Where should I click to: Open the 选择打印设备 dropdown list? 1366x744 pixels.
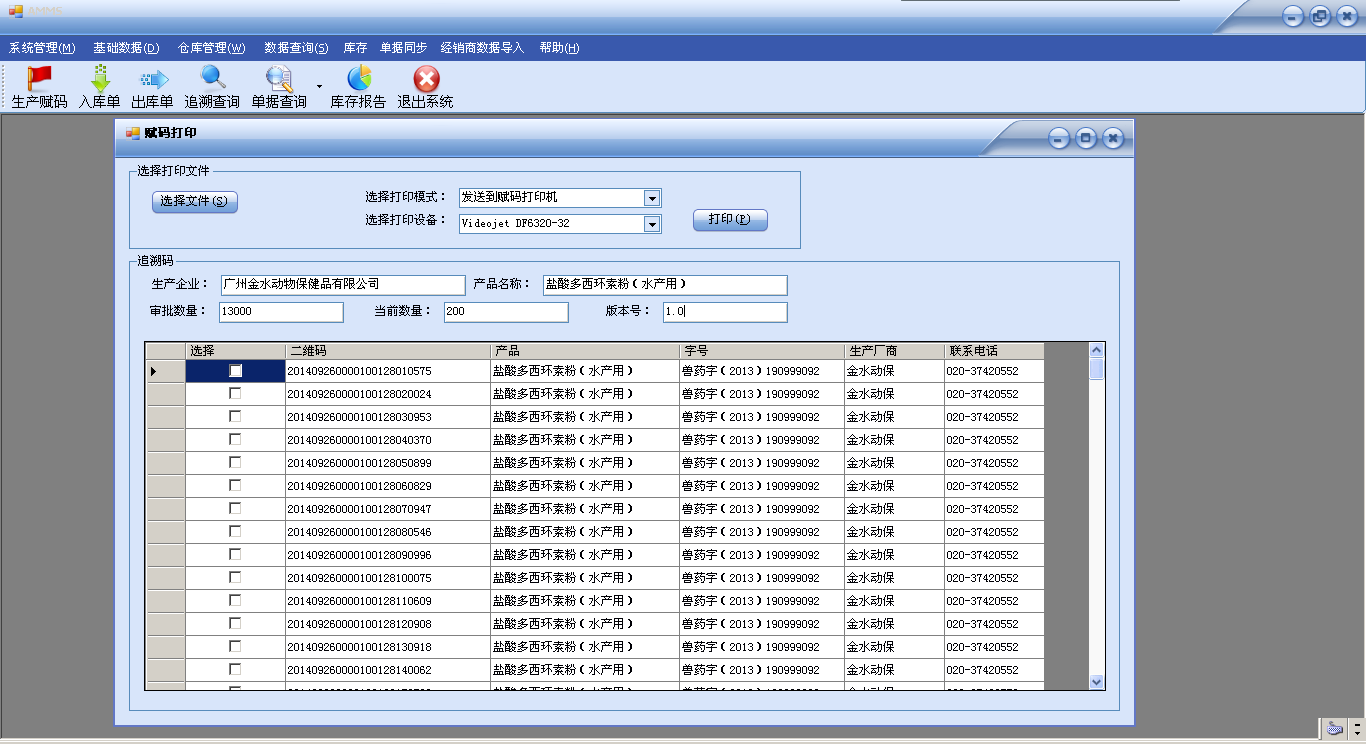point(652,224)
